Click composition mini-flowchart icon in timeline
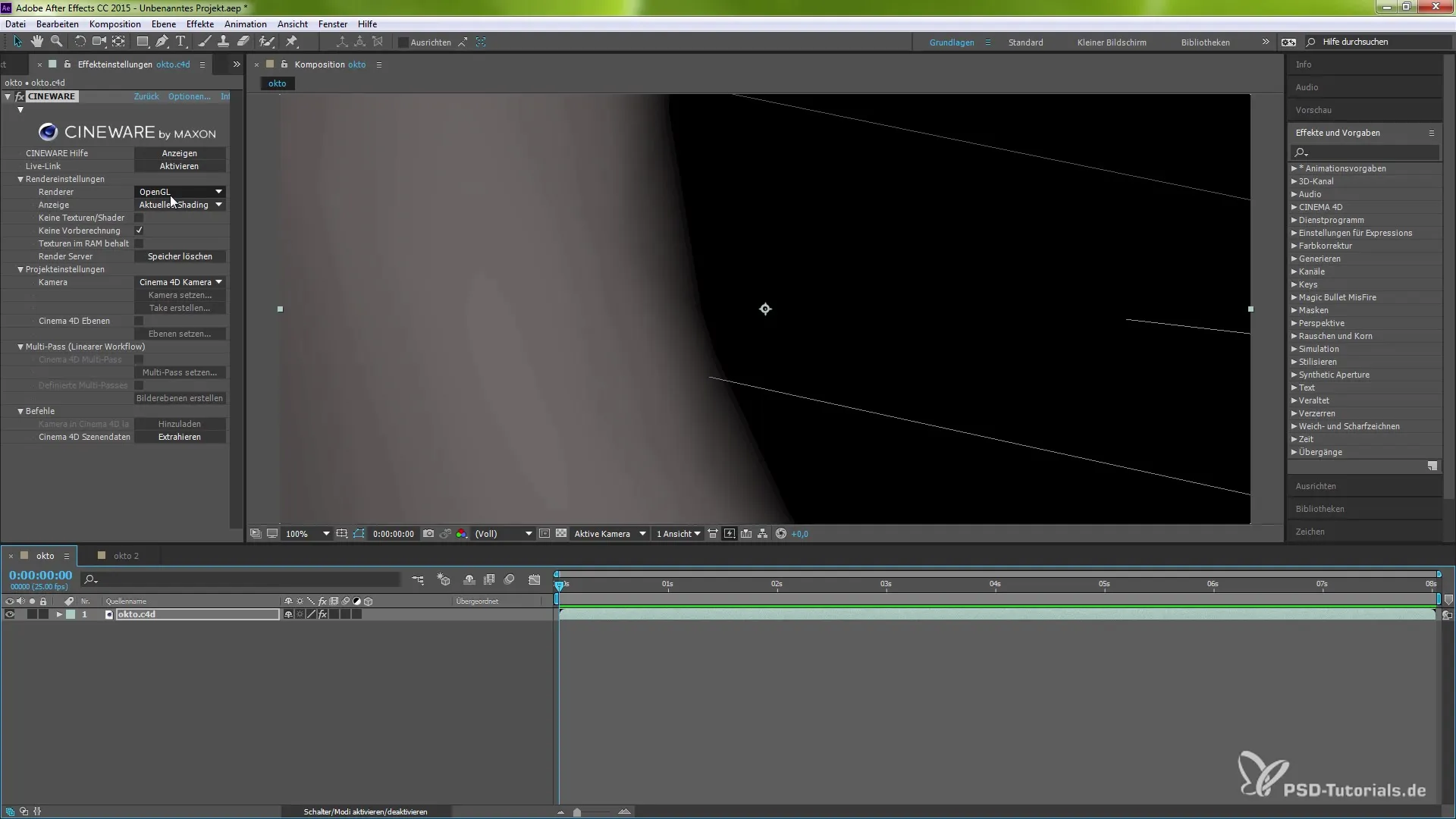The width and height of the screenshot is (1456, 819). 418,580
